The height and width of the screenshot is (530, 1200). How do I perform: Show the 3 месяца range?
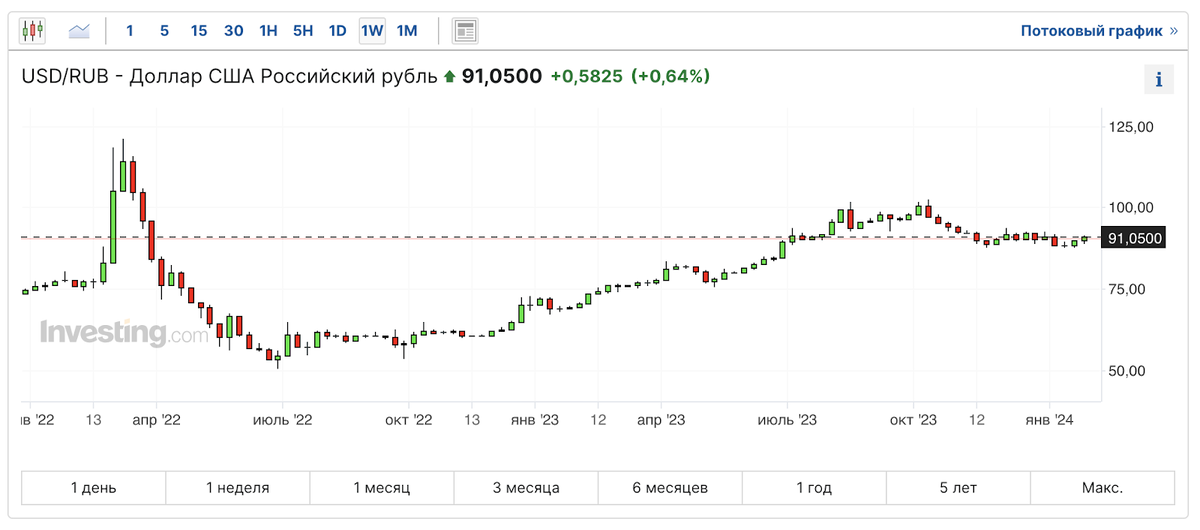526,488
